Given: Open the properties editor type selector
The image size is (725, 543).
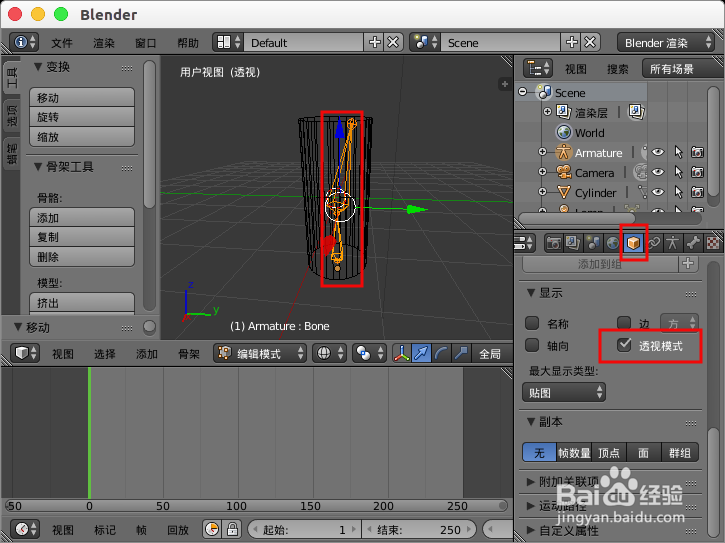Looking at the screenshot, I should (x=524, y=242).
